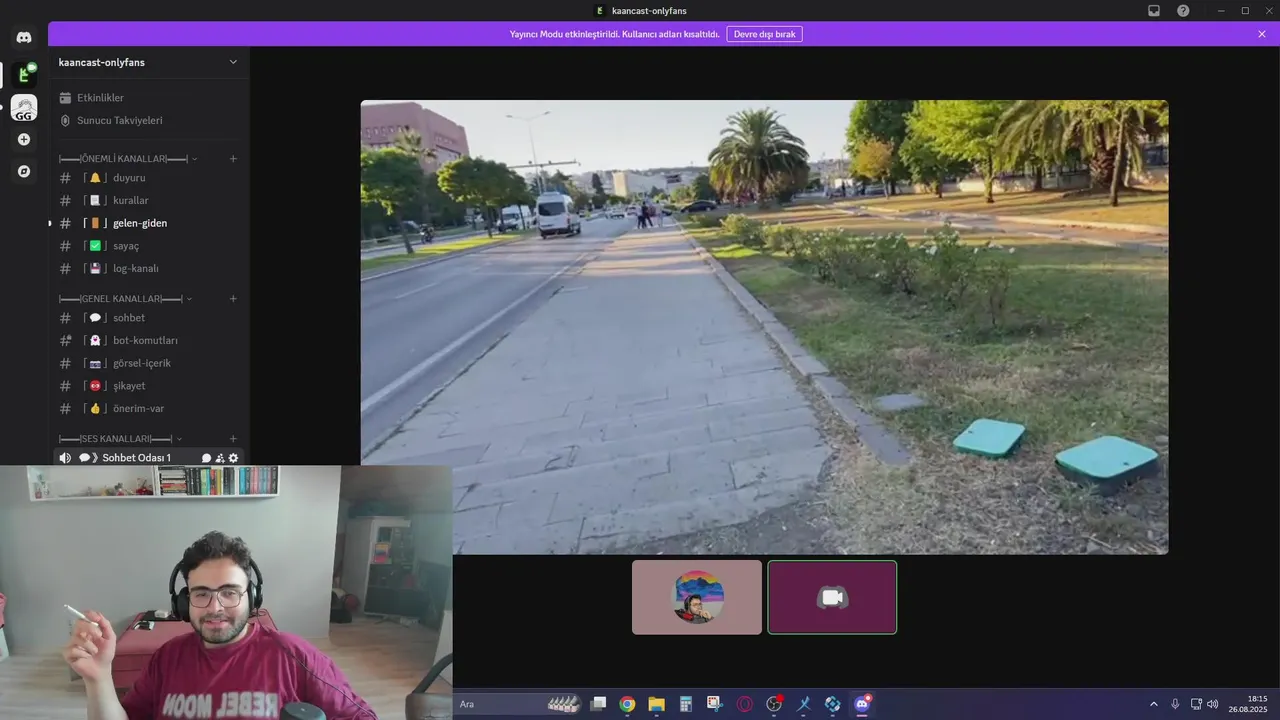Switch to Discord from taskbar
Image resolution: width=1280 pixels, height=720 pixels.
862,704
